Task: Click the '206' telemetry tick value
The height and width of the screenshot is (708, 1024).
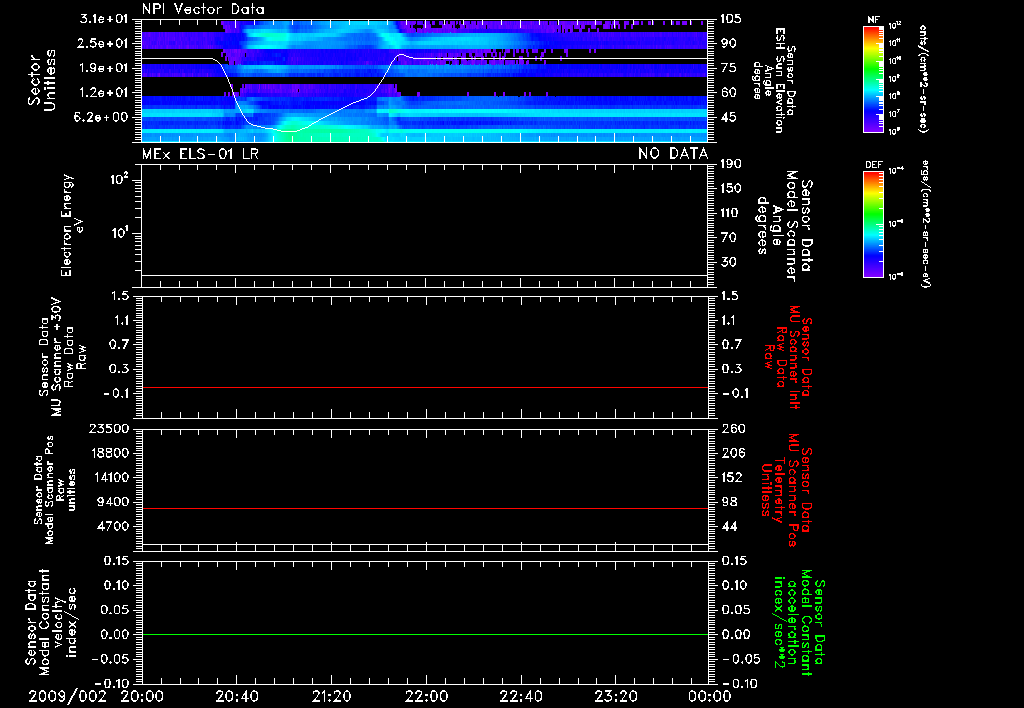Action: point(731,453)
